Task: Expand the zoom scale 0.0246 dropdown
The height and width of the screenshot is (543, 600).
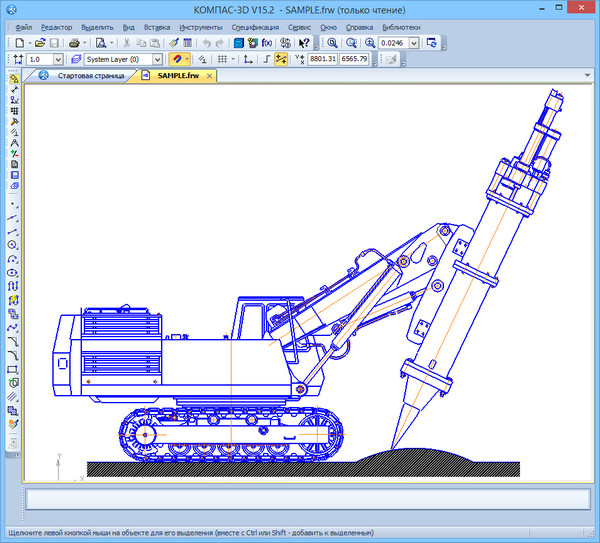Action: point(414,43)
